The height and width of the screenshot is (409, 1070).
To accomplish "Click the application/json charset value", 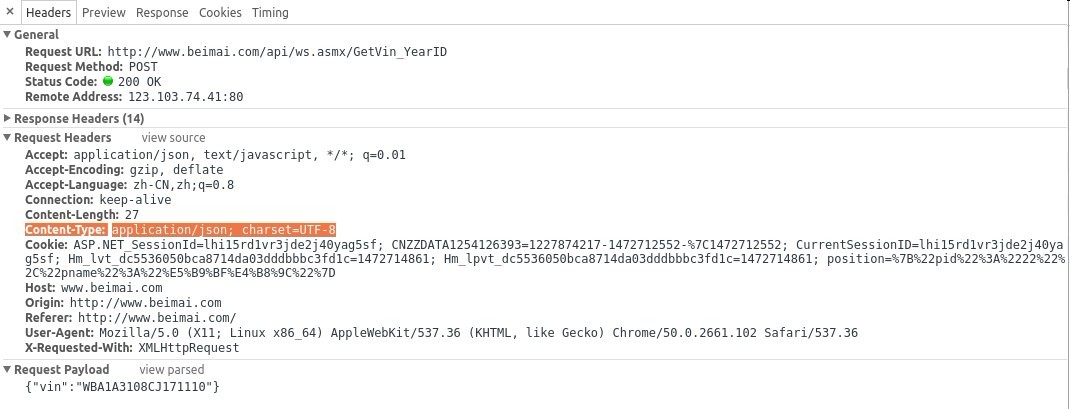I will click(x=224, y=230).
